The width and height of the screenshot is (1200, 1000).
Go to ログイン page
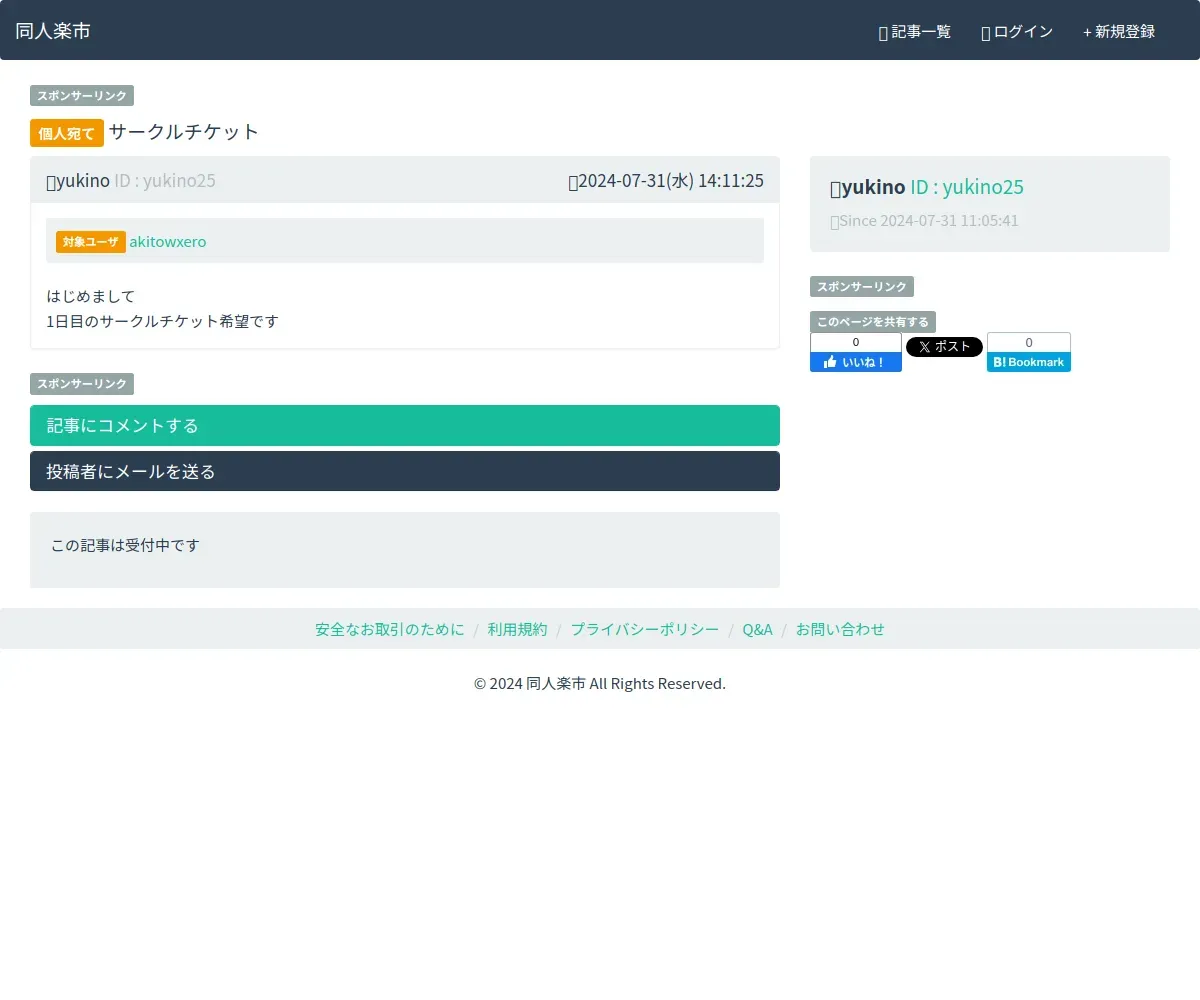coord(1017,32)
